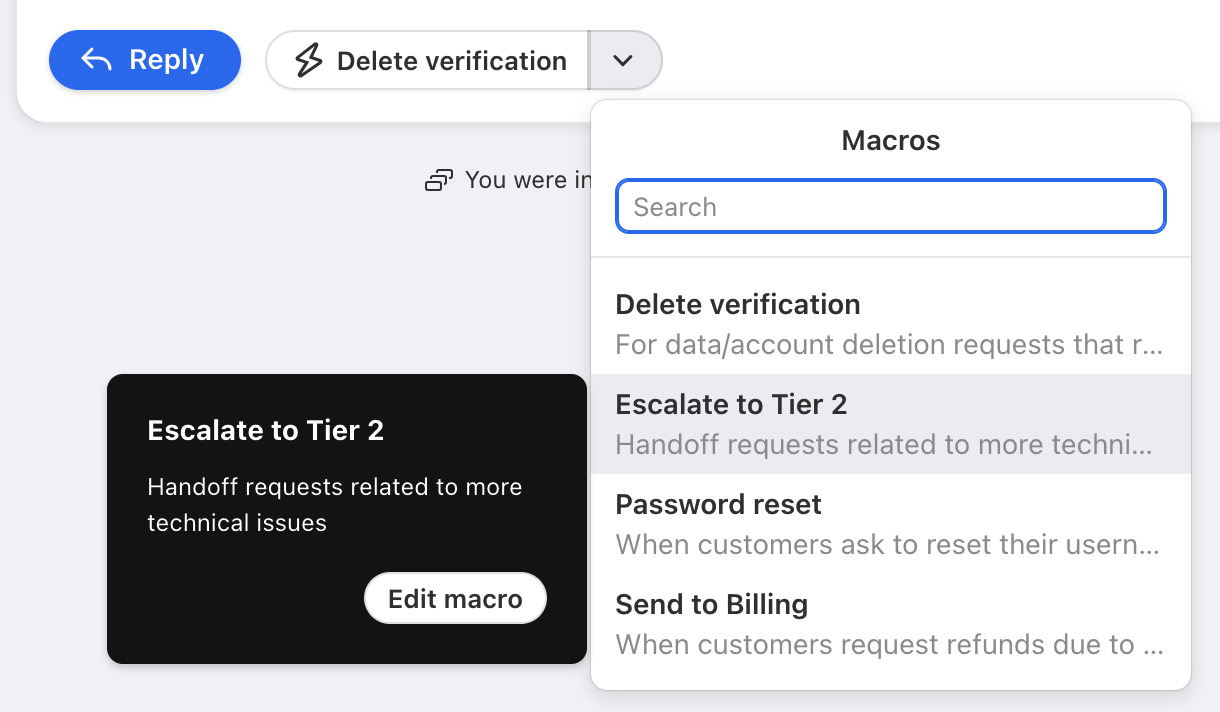Choose the Escalate to Tier 2 macro entry
The image size is (1220, 712).
tap(891, 424)
